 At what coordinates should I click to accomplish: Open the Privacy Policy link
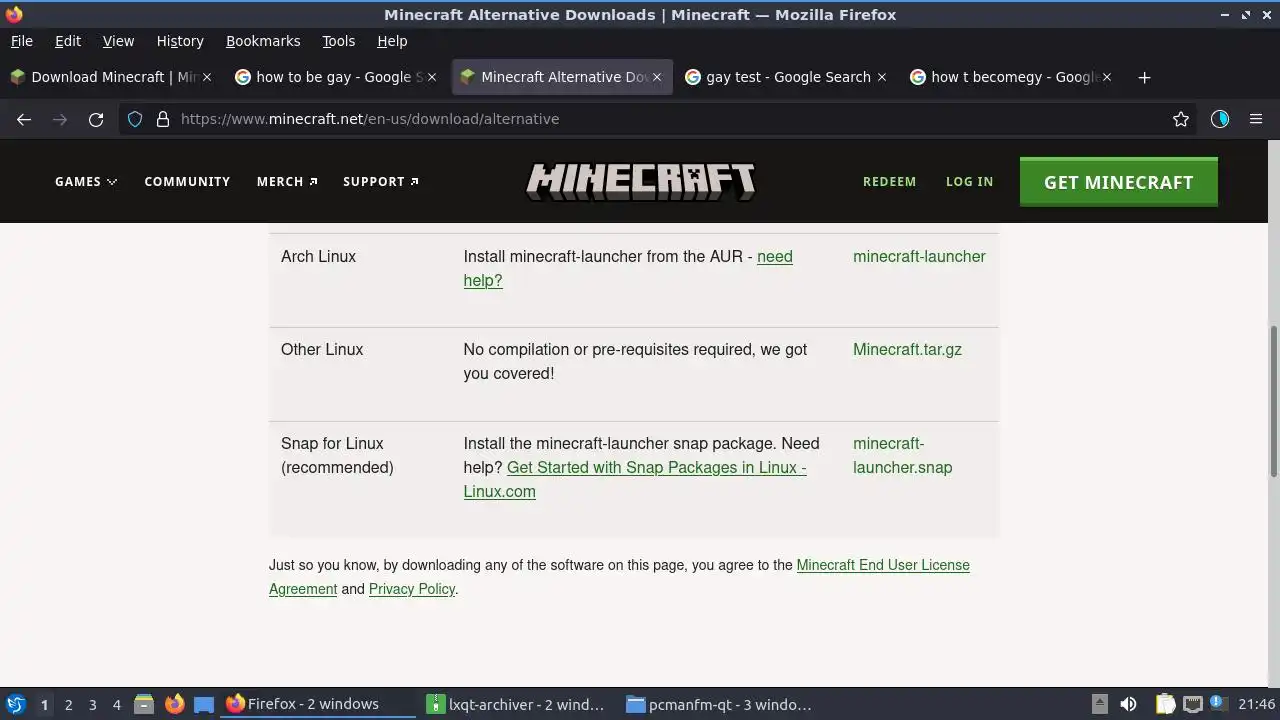(x=412, y=589)
